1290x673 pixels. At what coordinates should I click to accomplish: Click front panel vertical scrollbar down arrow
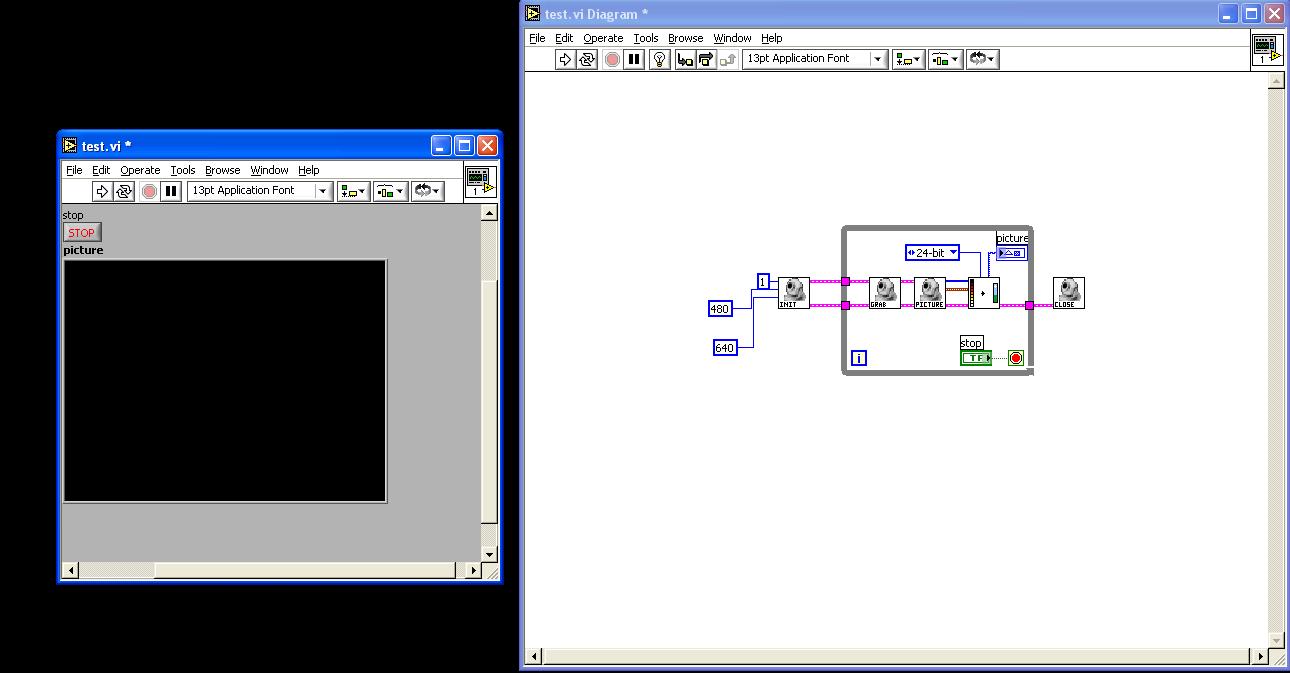(x=489, y=554)
